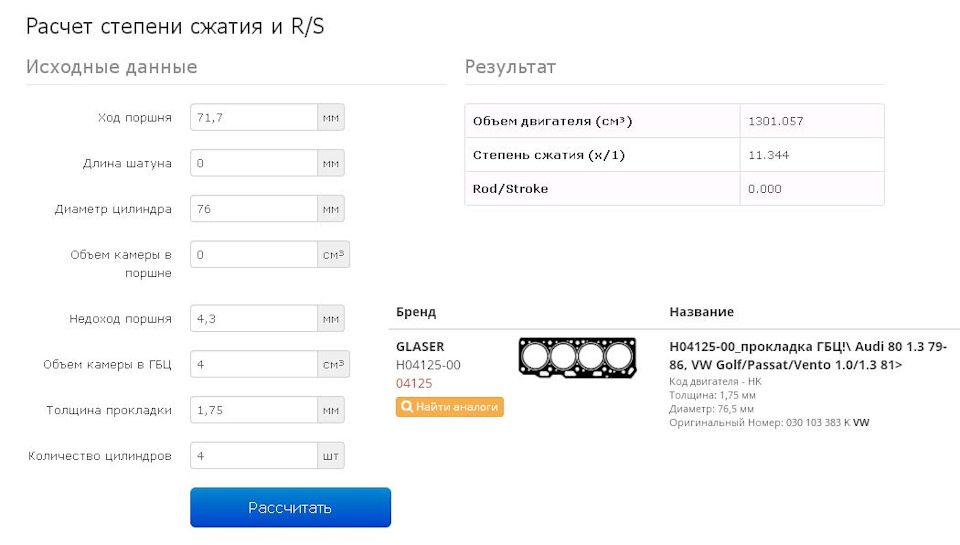Click the Название column header

701,312
